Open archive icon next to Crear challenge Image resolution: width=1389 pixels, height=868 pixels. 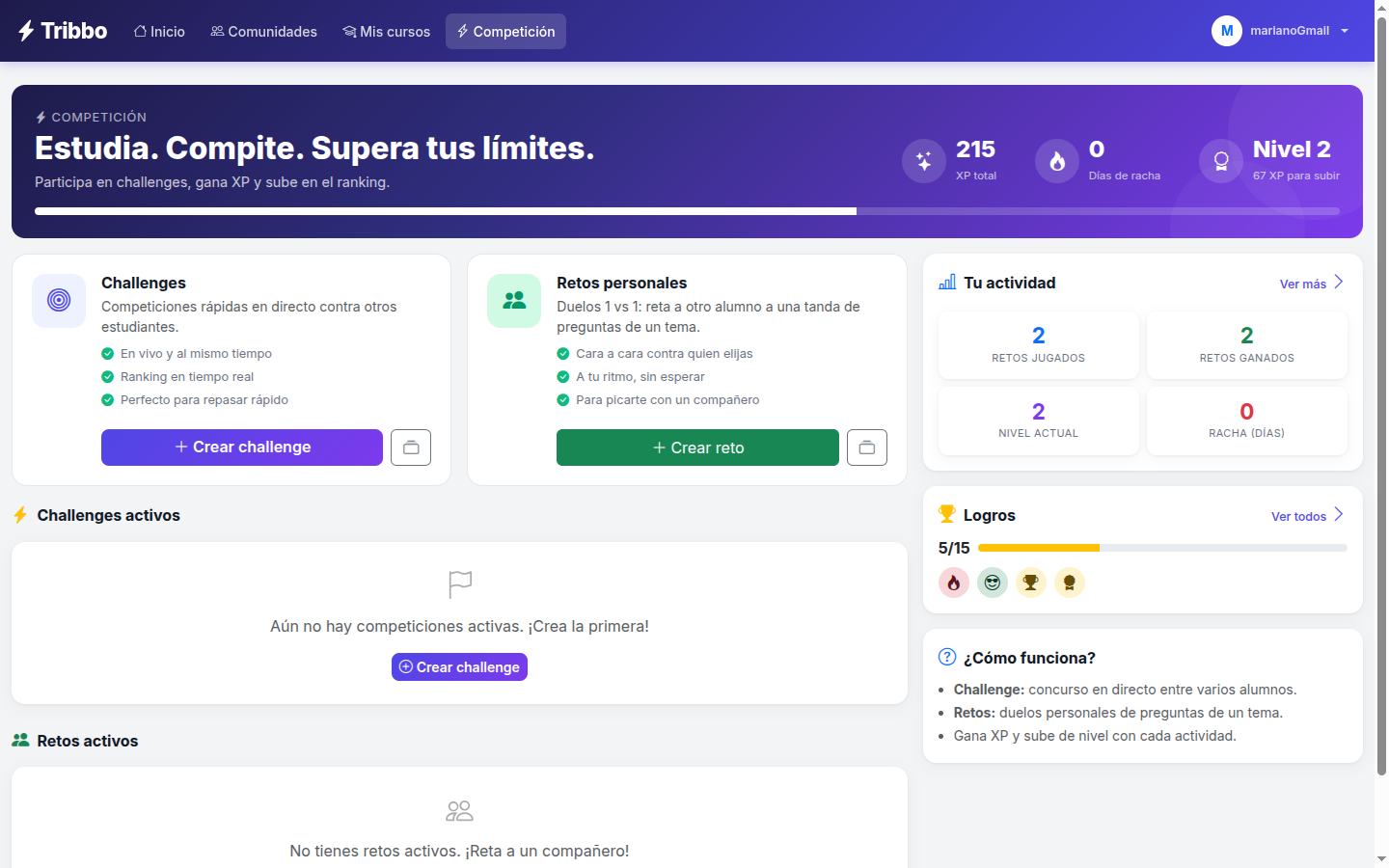pyautogui.click(x=411, y=448)
